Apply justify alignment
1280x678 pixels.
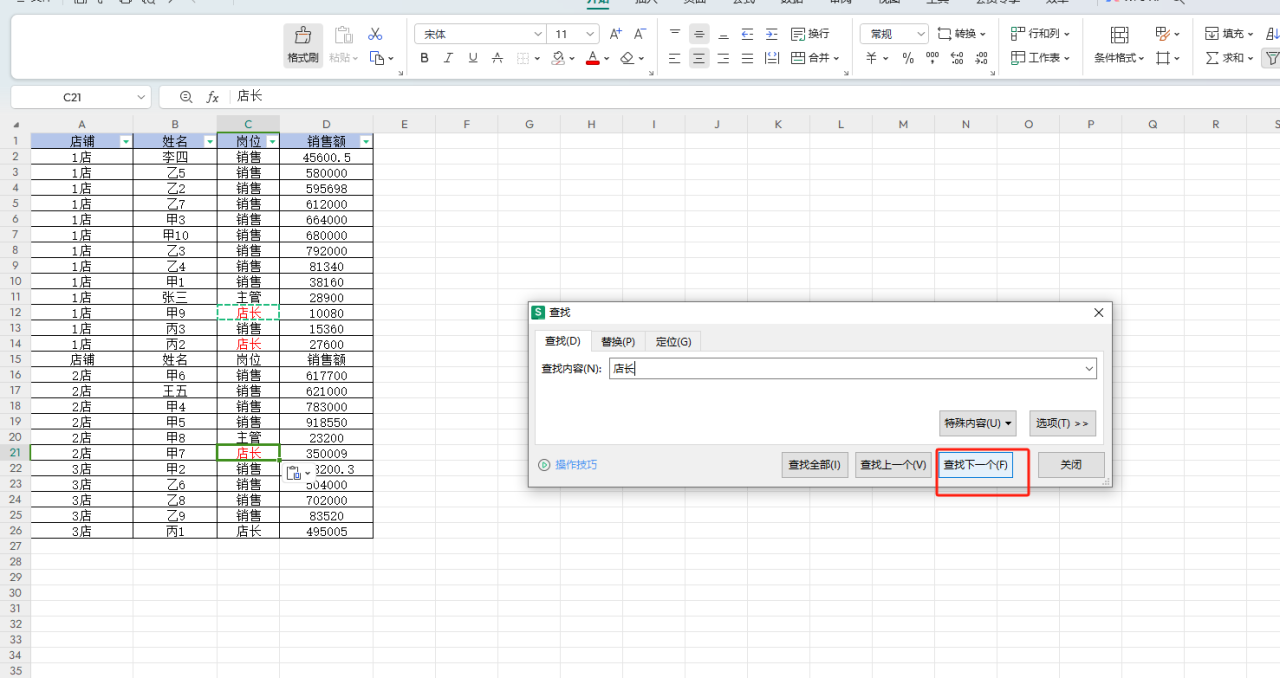(747, 58)
